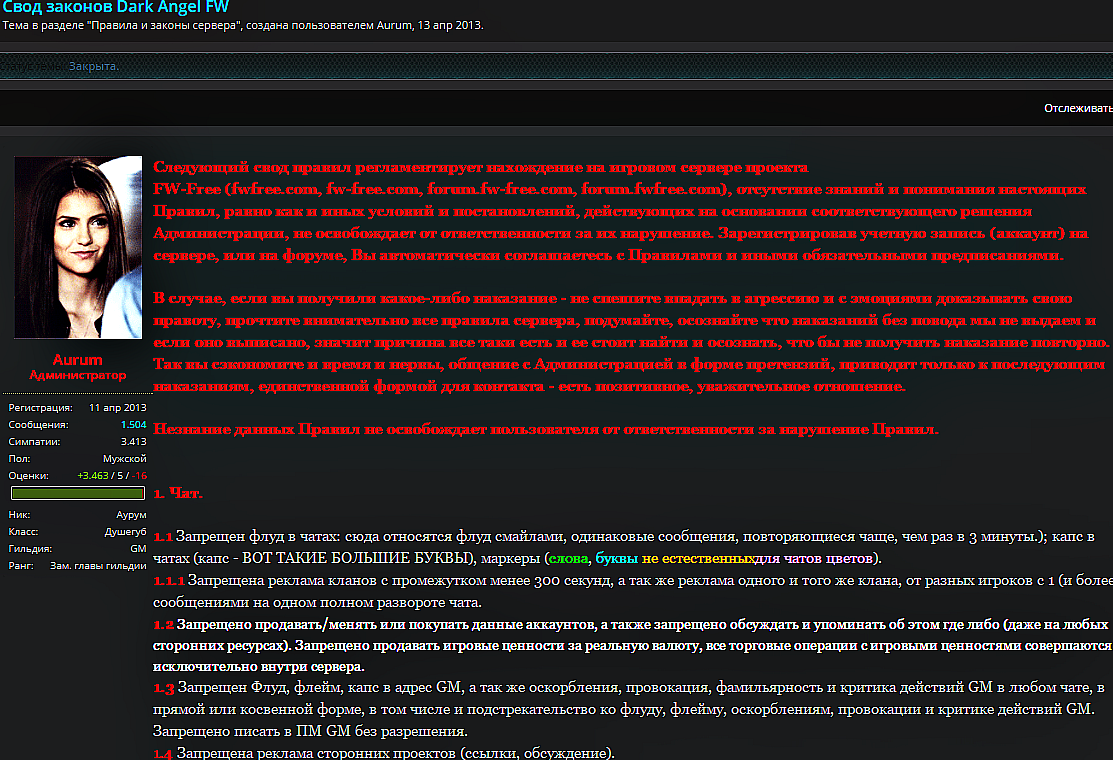Click the green word слова in rule 1.1

568,558
